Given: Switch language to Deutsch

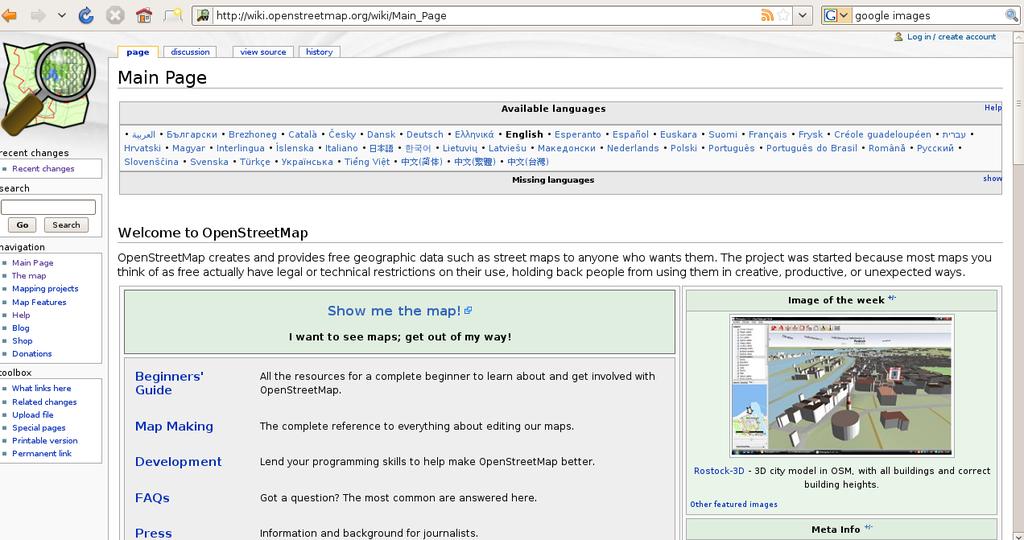Looking at the screenshot, I should click(x=424, y=135).
